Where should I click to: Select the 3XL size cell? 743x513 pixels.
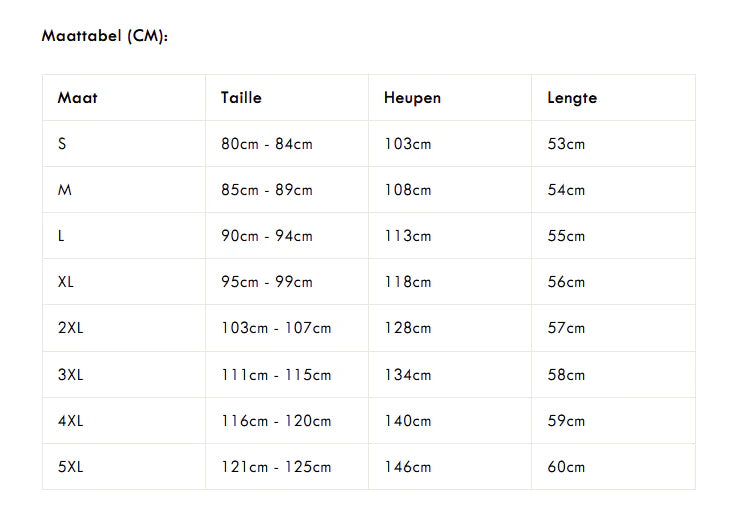click(70, 375)
